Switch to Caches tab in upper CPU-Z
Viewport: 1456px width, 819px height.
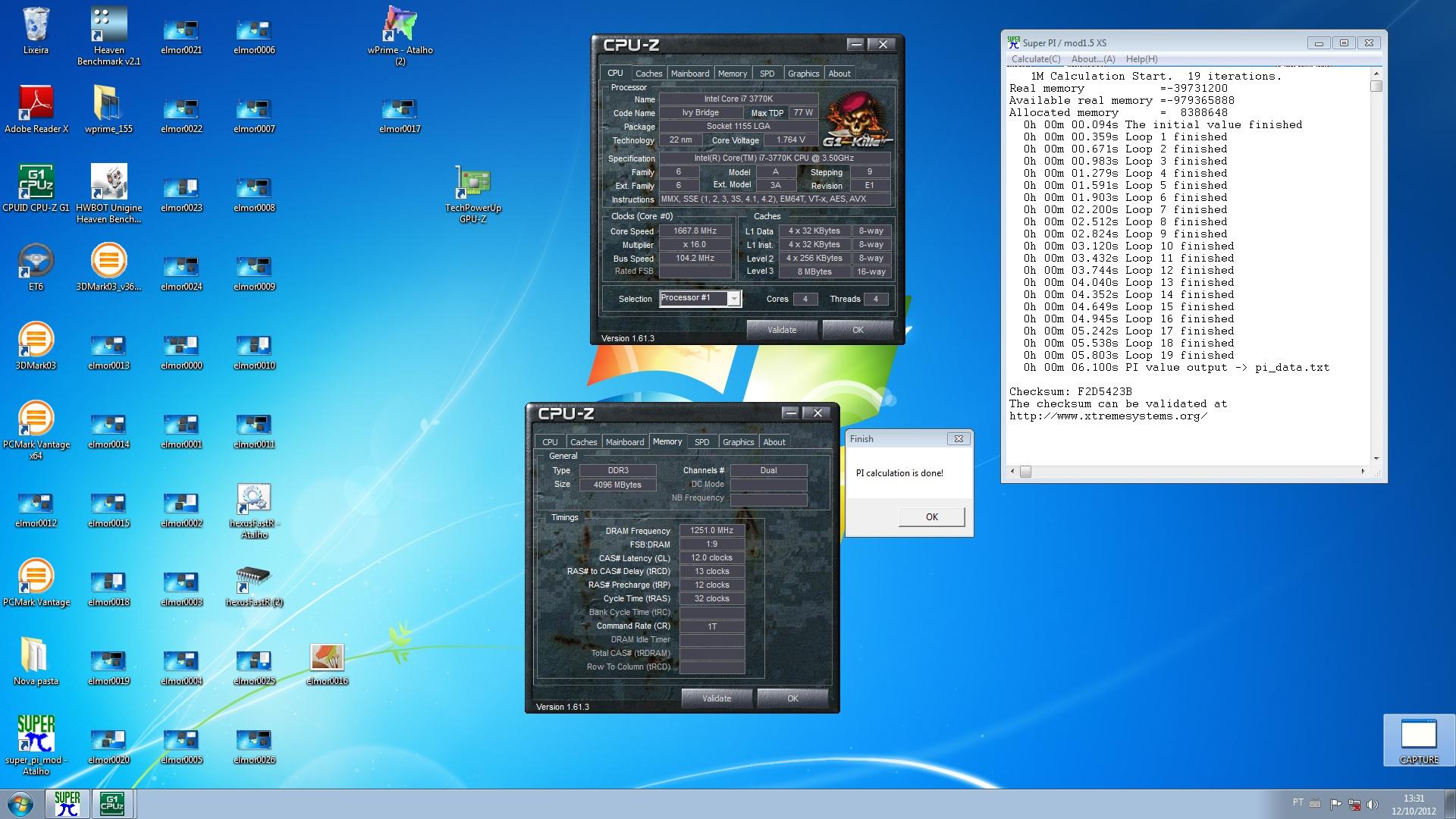[x=648, y=74]
